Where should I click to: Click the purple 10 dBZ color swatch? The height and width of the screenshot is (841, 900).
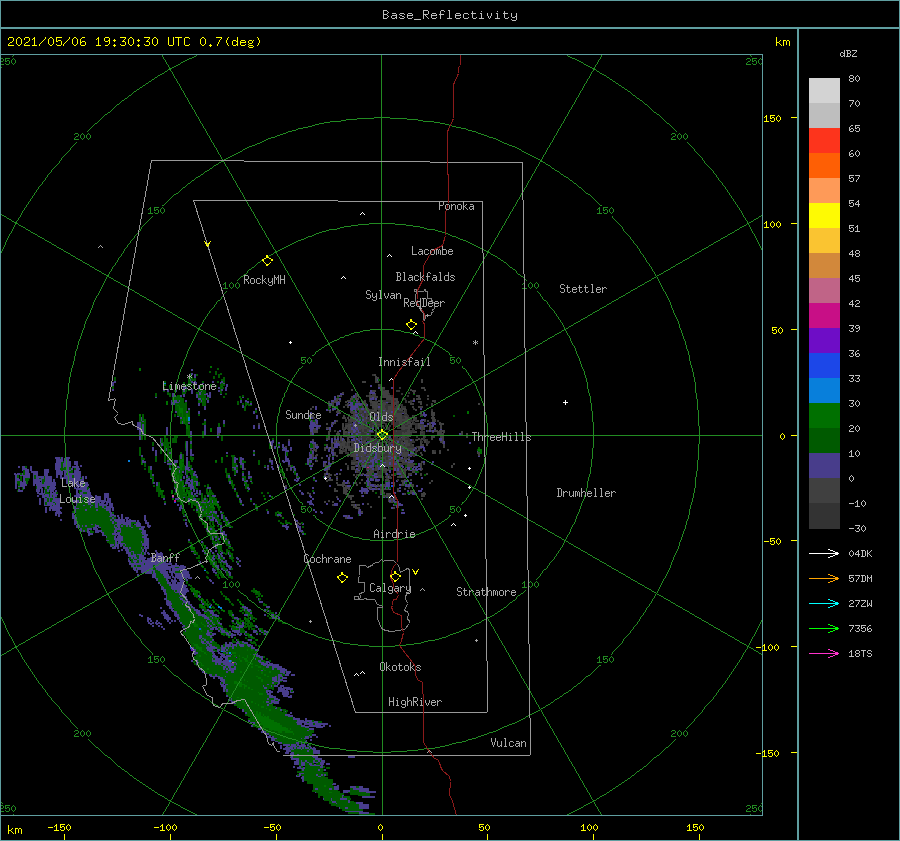824,465
